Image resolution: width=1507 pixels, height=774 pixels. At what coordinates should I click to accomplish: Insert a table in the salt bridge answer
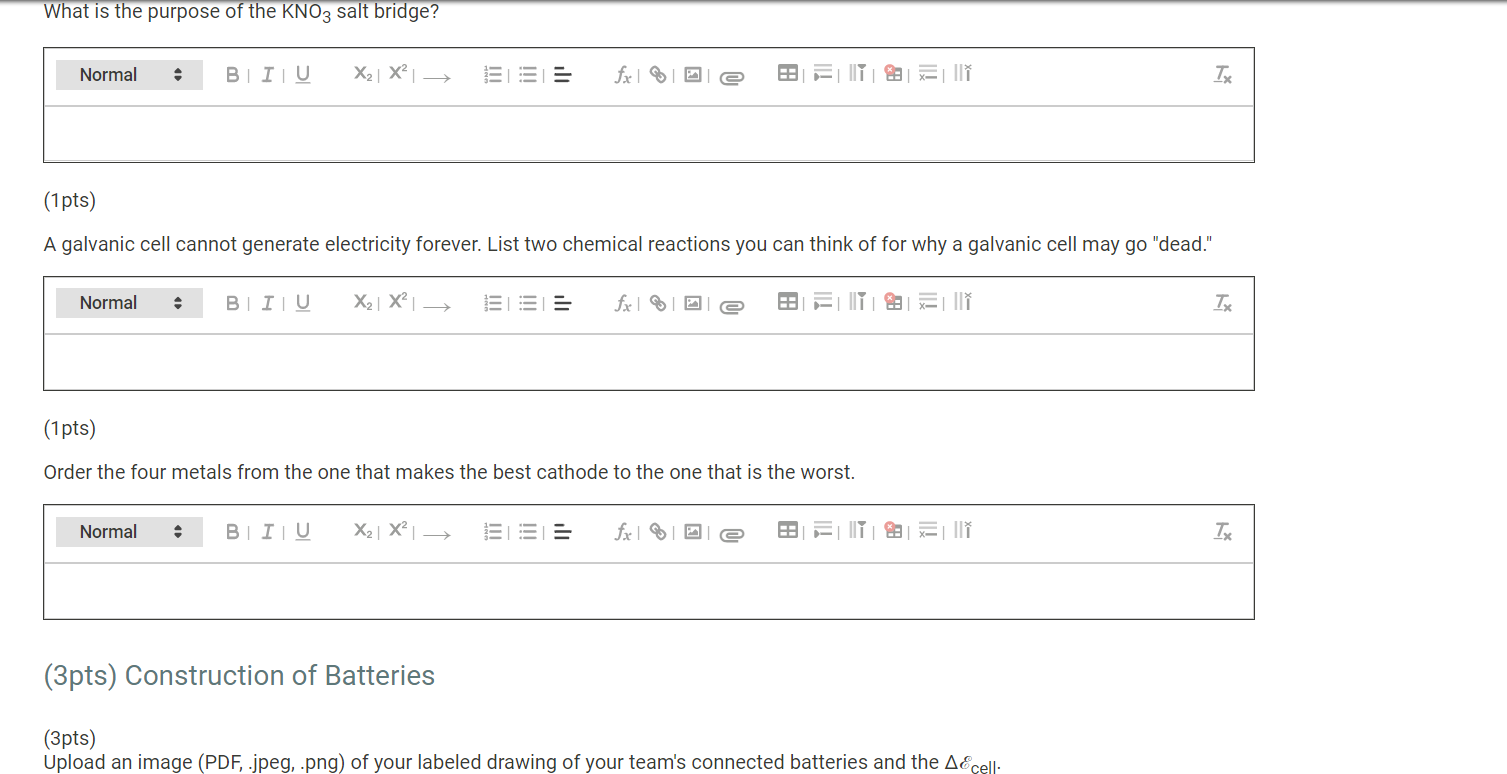(x=788, y=74)
